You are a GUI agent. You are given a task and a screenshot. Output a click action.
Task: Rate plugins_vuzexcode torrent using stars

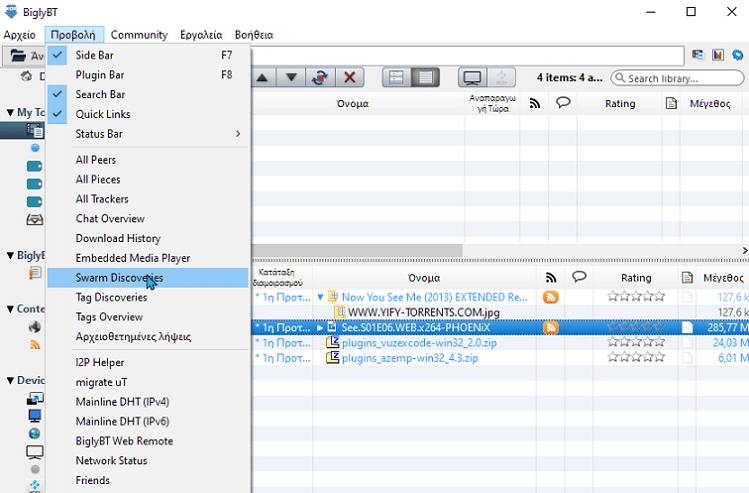[x=636, y=342]
